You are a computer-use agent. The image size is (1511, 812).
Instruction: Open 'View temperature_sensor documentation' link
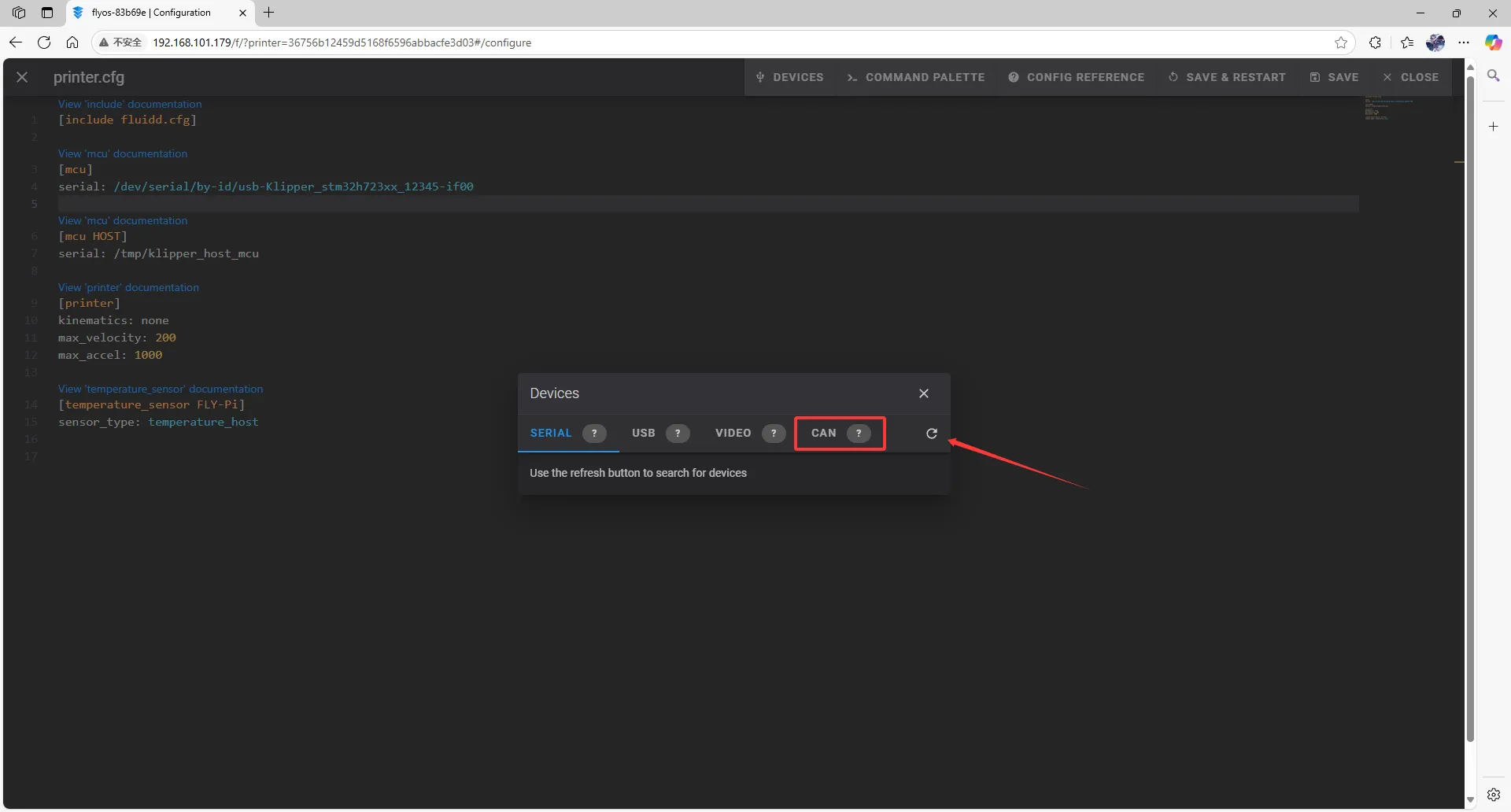coord(161,389)
